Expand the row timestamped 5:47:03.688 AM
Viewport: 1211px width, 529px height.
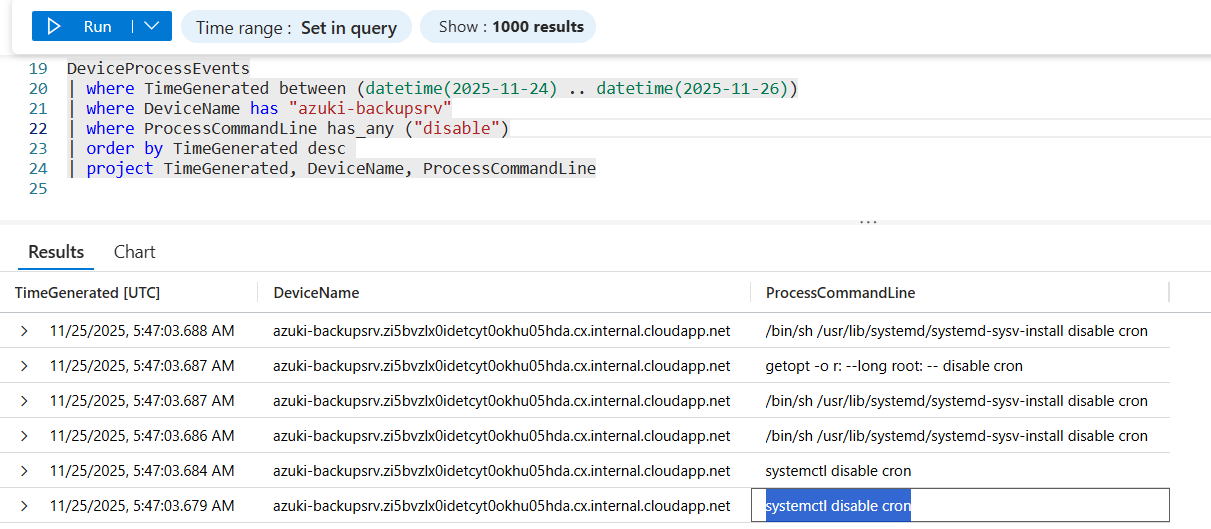point(24,331)
